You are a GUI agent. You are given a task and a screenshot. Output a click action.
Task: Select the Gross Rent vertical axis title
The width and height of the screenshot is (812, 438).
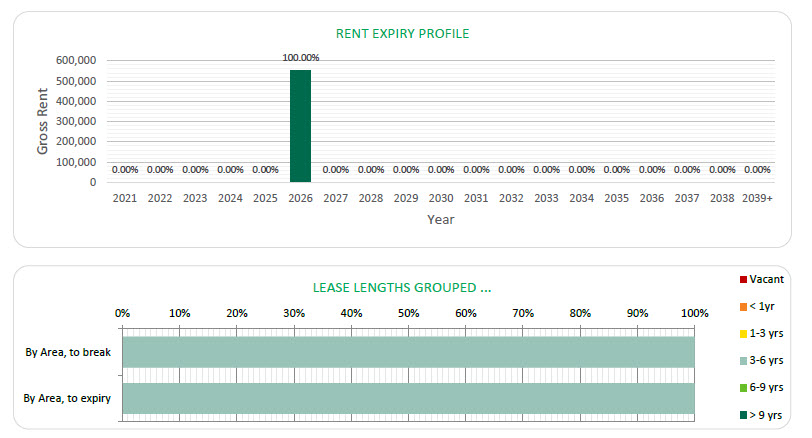coord(44,121)
